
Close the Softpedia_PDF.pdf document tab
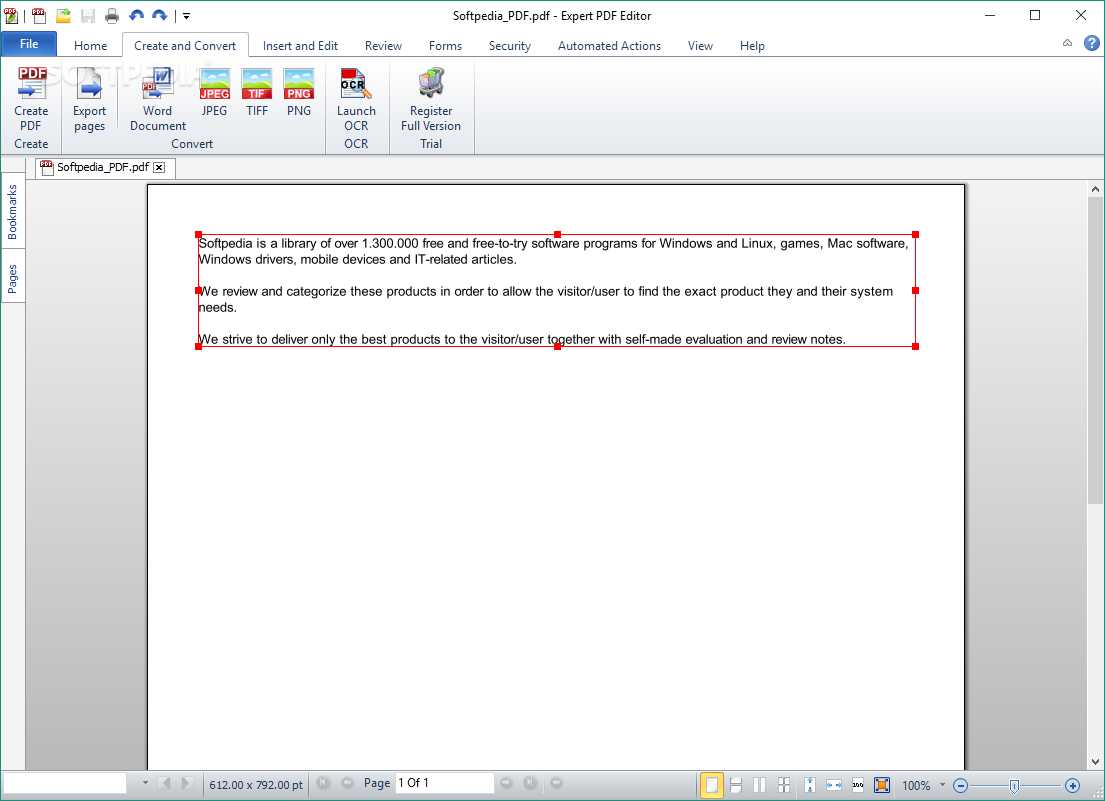click(159, 168)
